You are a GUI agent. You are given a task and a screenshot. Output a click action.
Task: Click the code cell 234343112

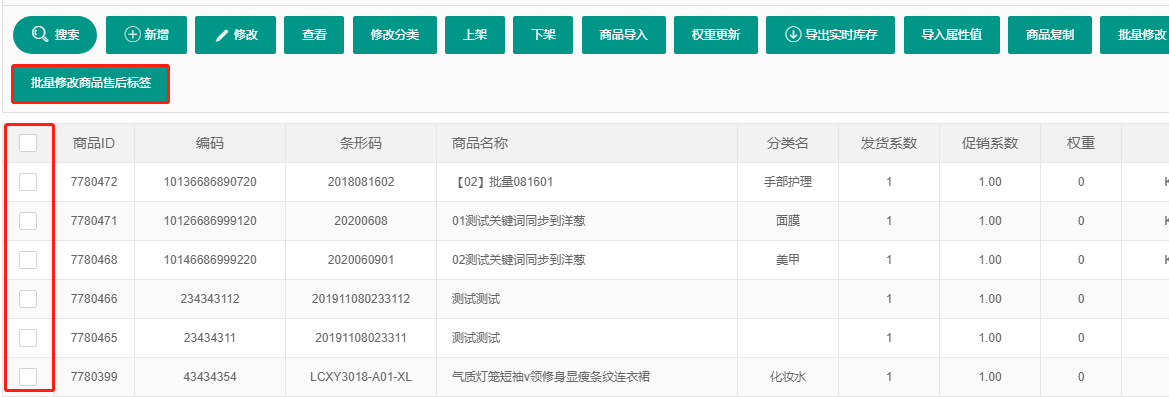point(210,299)
